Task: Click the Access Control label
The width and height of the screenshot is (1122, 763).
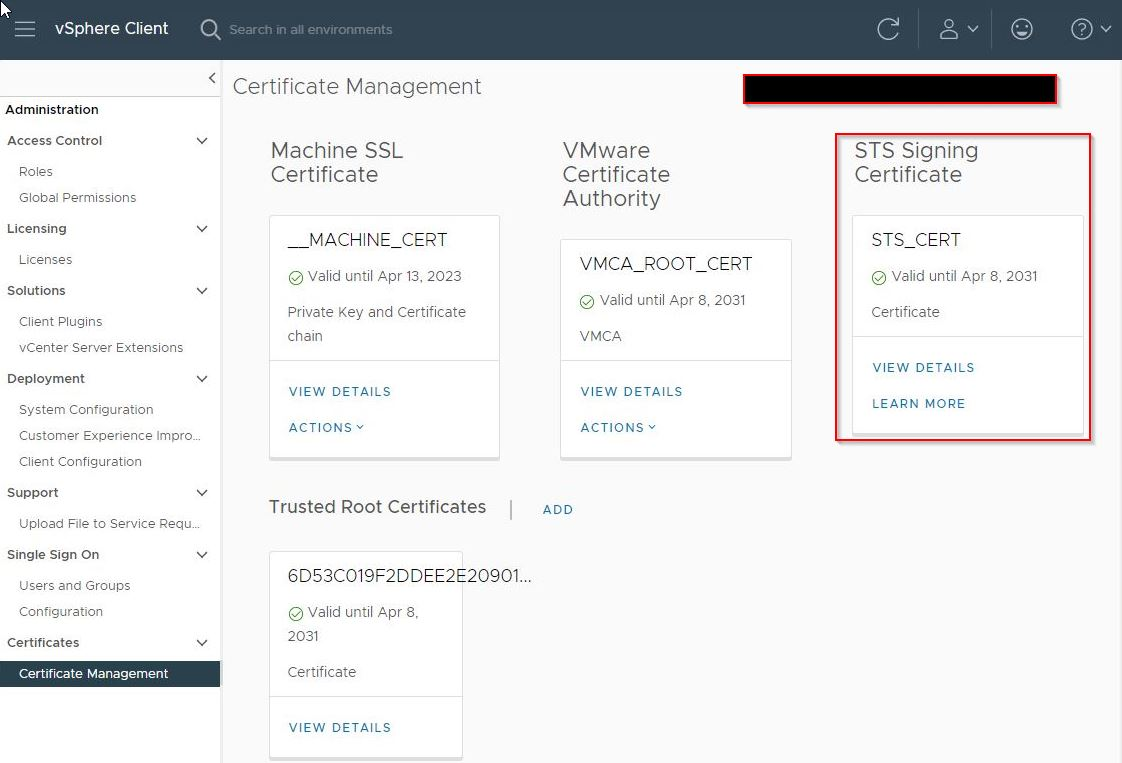Action: pos(54,141)
